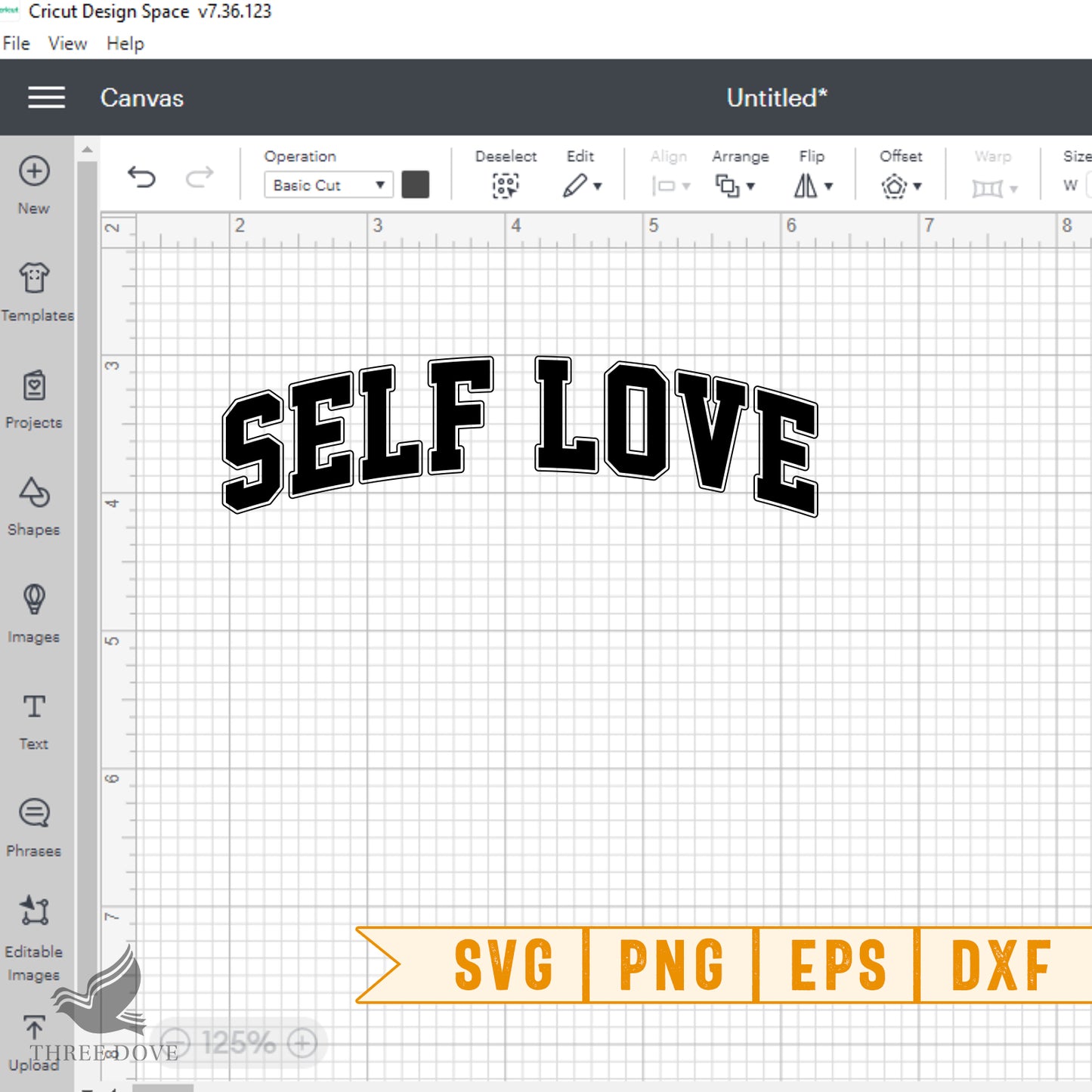Open the Shapes panel

[x=34, y=507]
